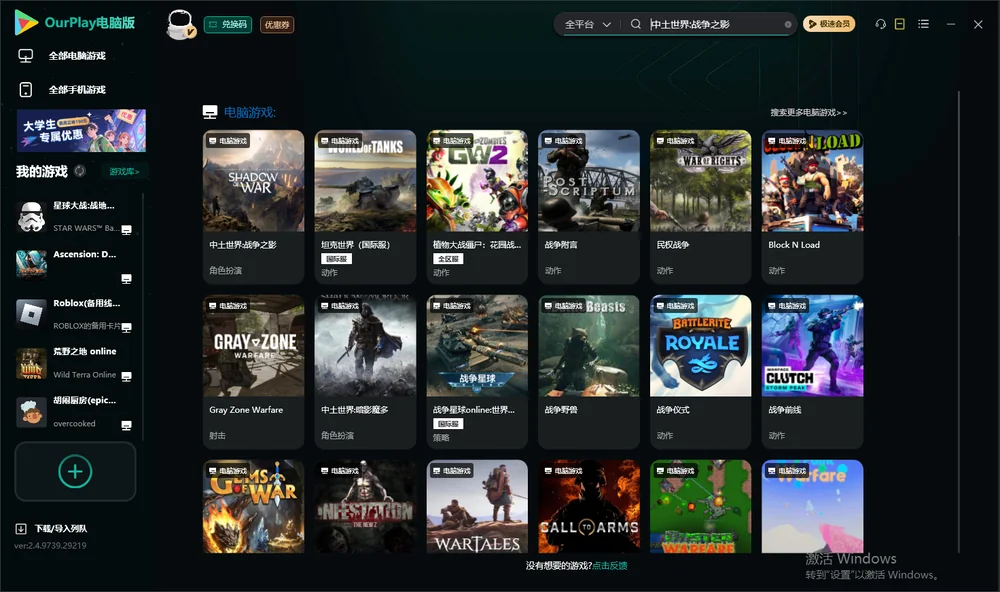Launch 胡闹厨房 overcooked from sidebar
1000x592 pixels.
(74, 411)
